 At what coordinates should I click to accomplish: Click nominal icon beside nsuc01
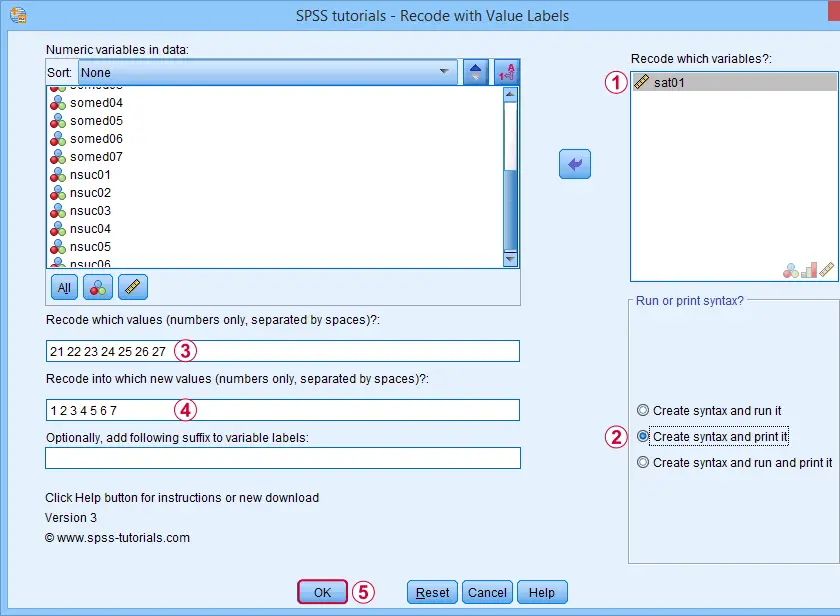(58, 175)
